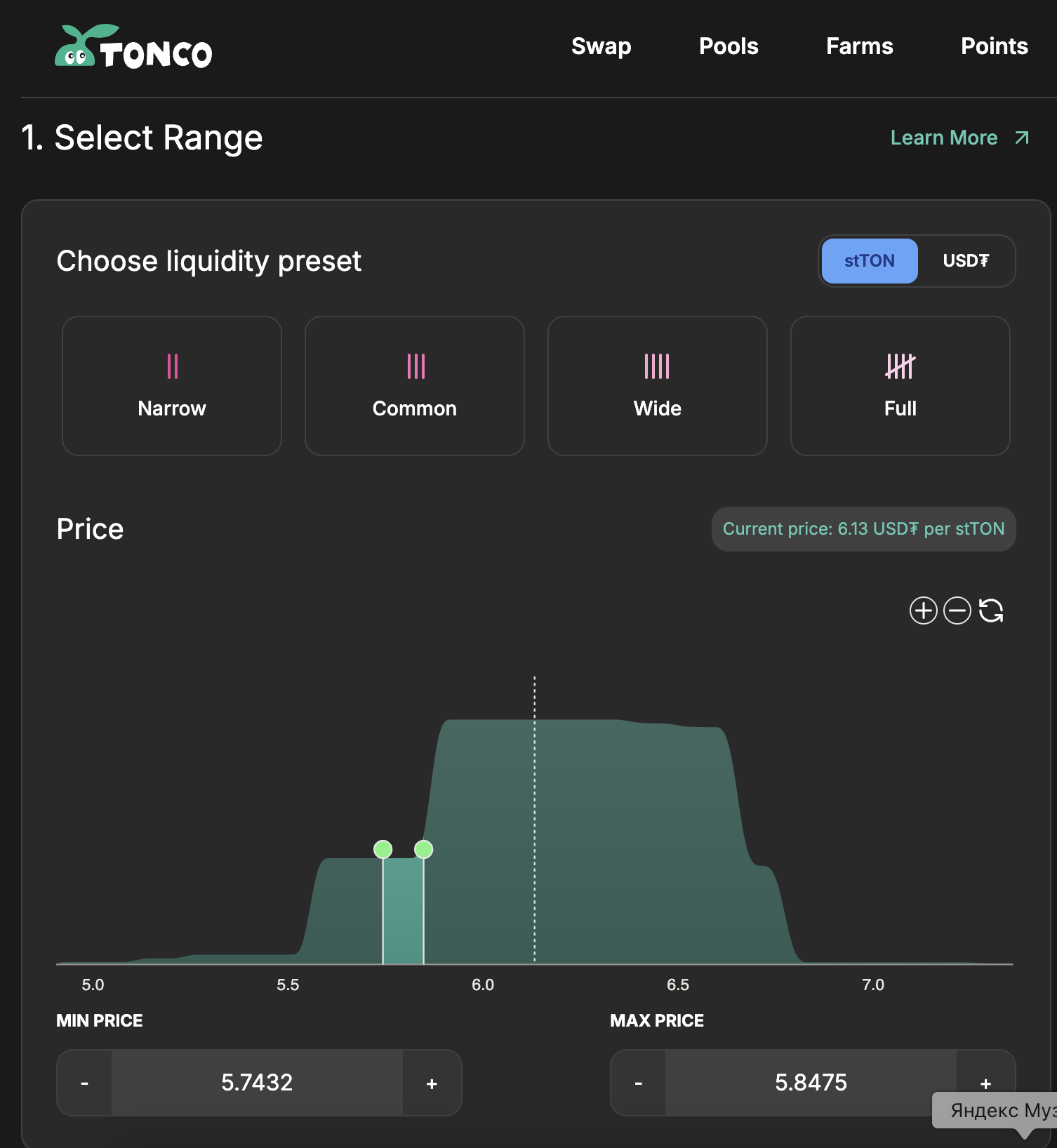1057x1148 pixels.
Task: Go to the Farms page
Action: [859, 46]
